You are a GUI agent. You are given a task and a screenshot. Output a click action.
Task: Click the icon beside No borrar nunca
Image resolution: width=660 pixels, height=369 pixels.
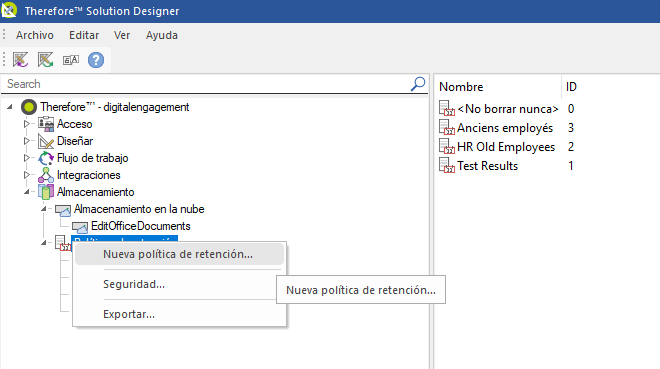(x=447, y=108)
